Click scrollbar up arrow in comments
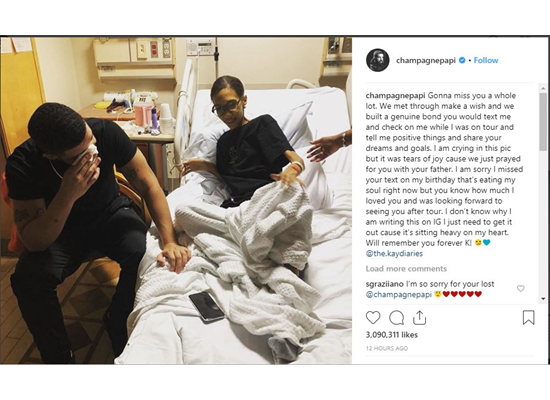Screen dimensions: 550x400 [543, 88]
